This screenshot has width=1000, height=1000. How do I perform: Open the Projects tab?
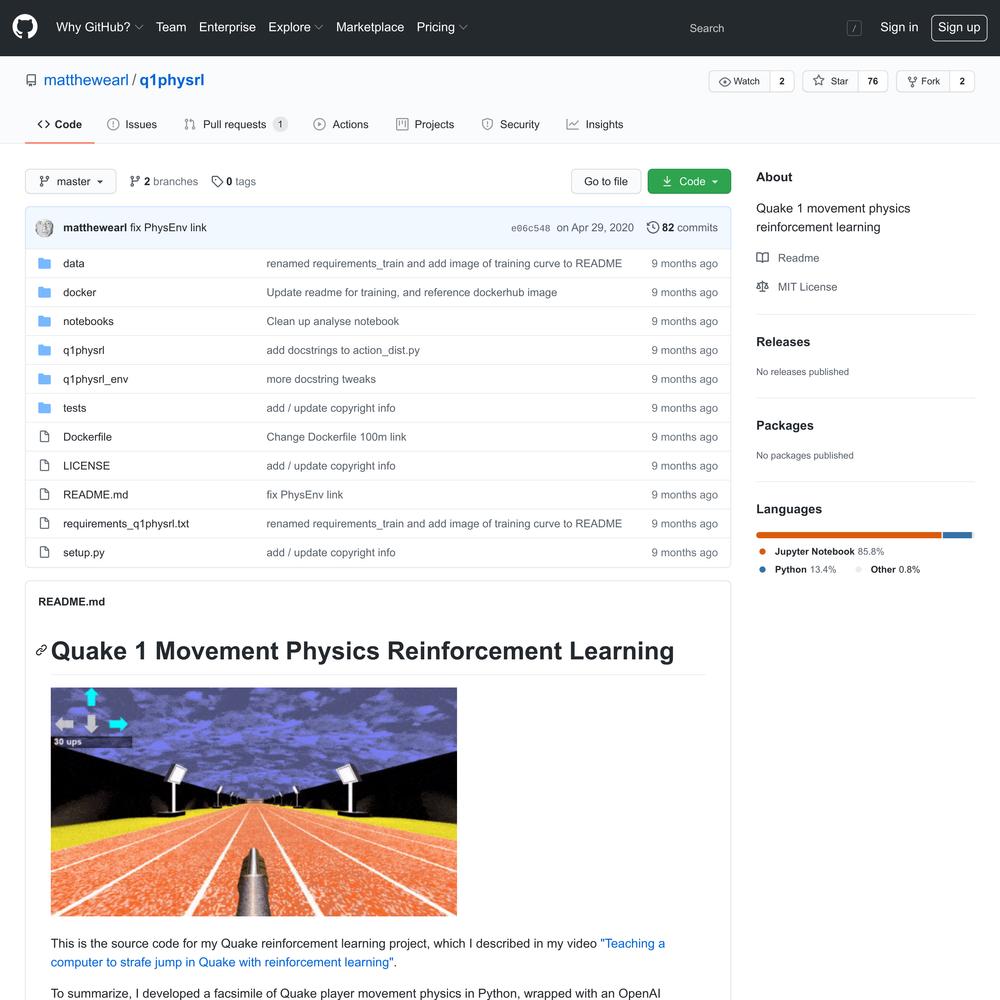tap(425, 124)
